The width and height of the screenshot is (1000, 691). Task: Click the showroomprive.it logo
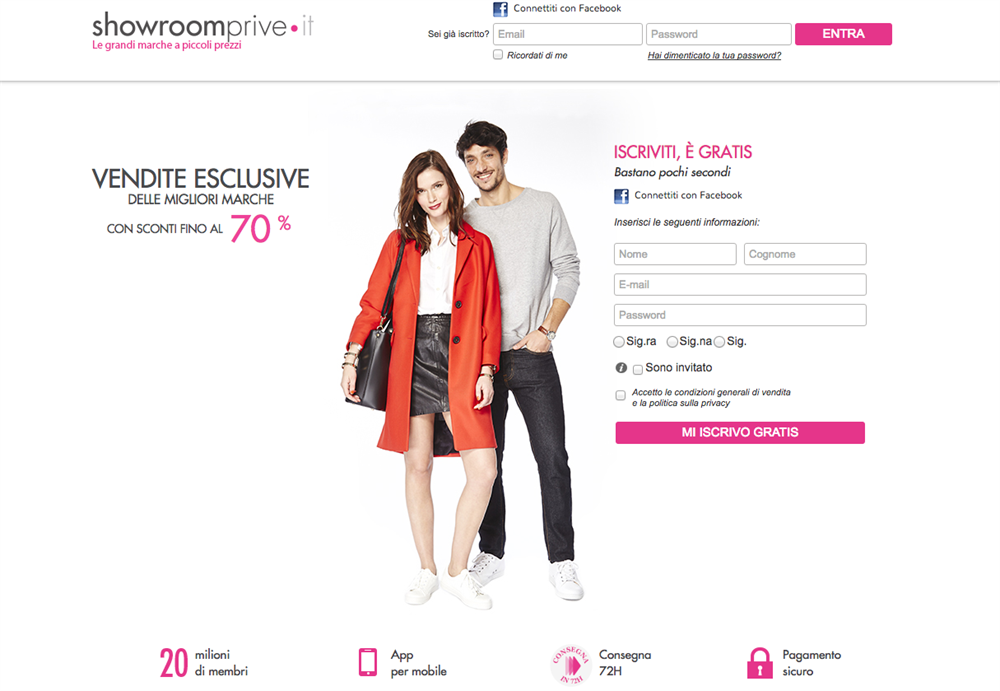[203, 31]
